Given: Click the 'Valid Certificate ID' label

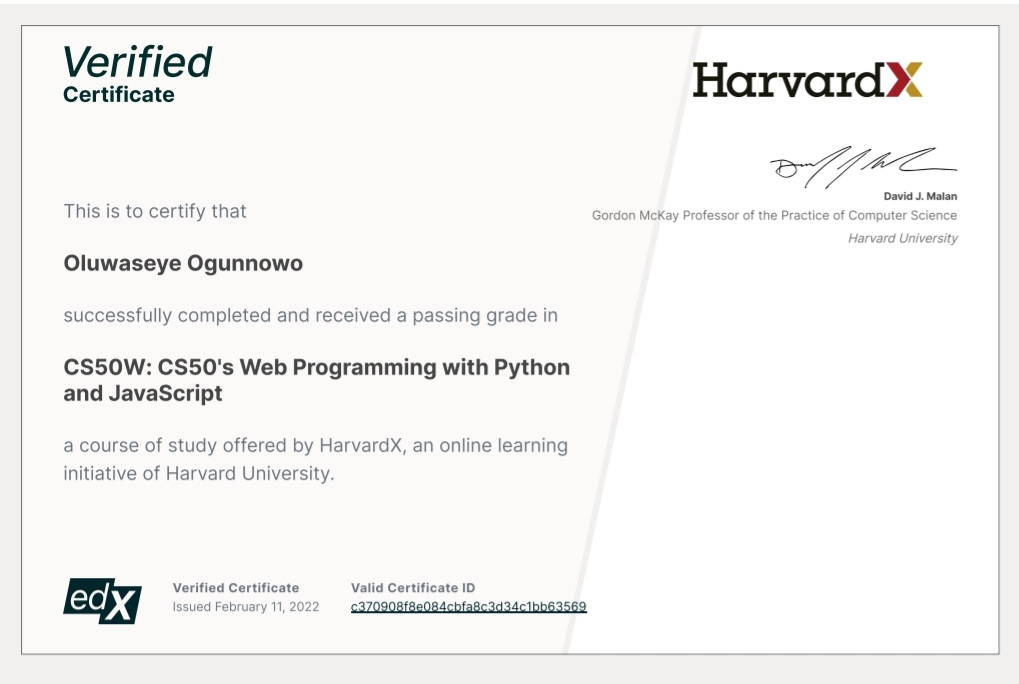Looking at the screenshot, I should pos(412,588).
